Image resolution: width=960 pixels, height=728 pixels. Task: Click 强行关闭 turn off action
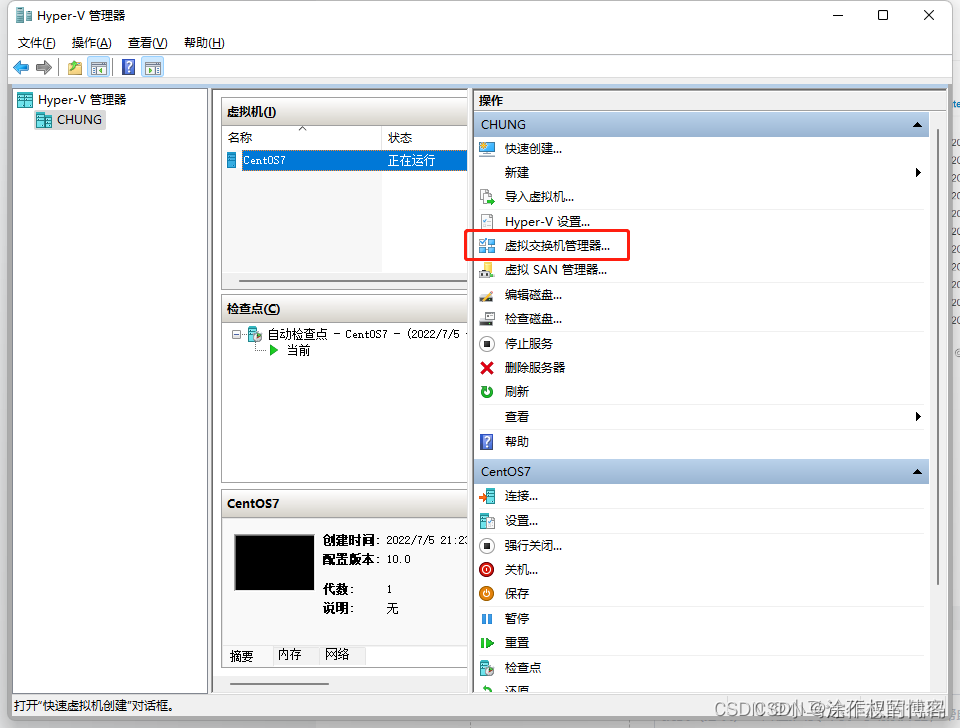click(x=533, y=546)
